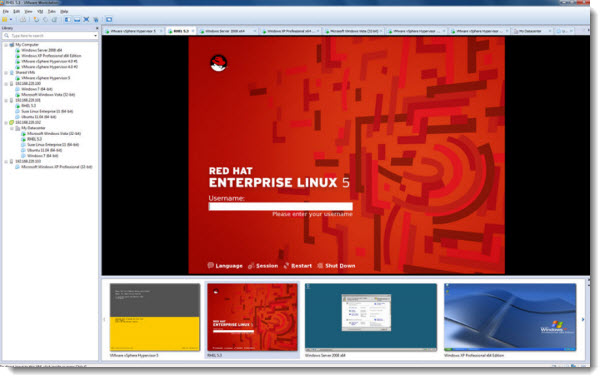Select VMware vSphere Hypervisor 5 under Shared VMs
605x382 pixels.
click(x=46, y=78)
